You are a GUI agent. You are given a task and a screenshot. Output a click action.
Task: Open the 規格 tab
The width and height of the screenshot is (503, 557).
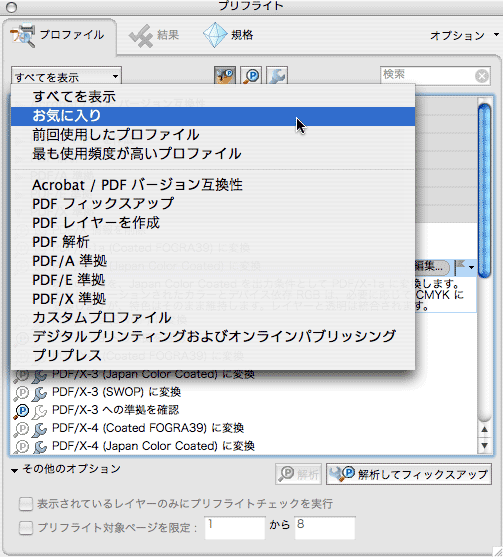click(x=228, y=35)
